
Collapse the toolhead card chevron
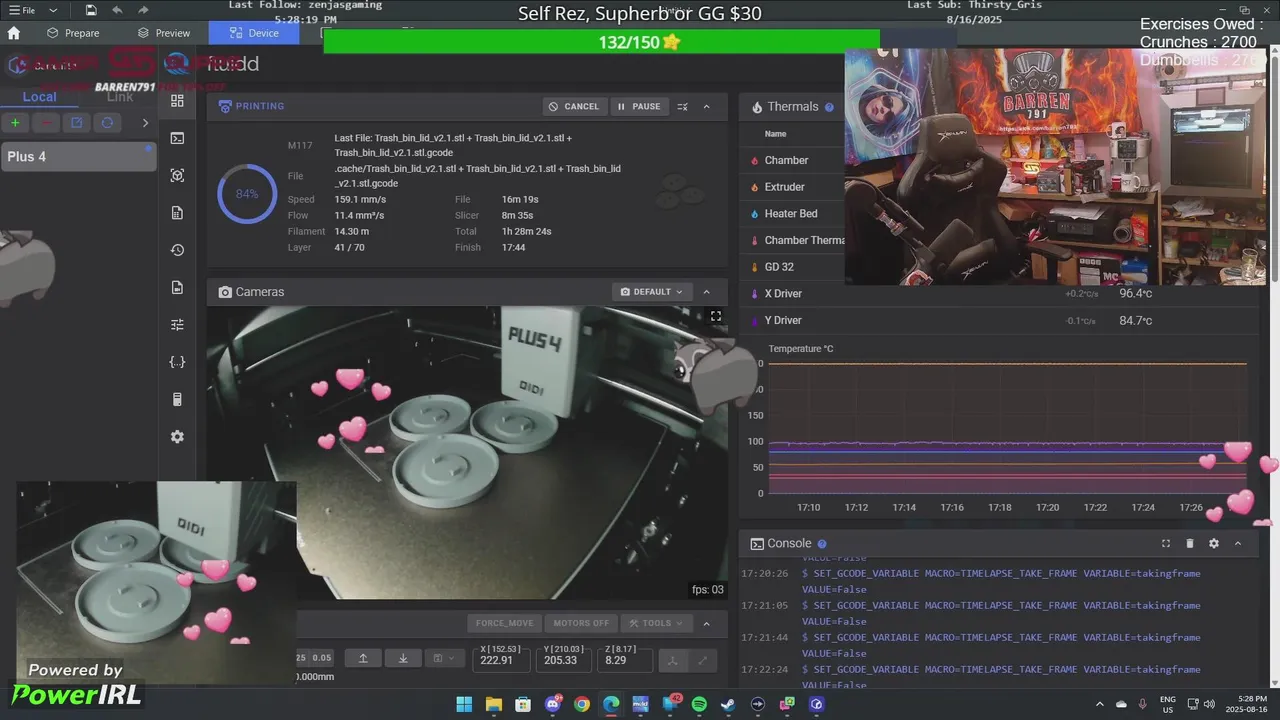(x=707, y=623)
